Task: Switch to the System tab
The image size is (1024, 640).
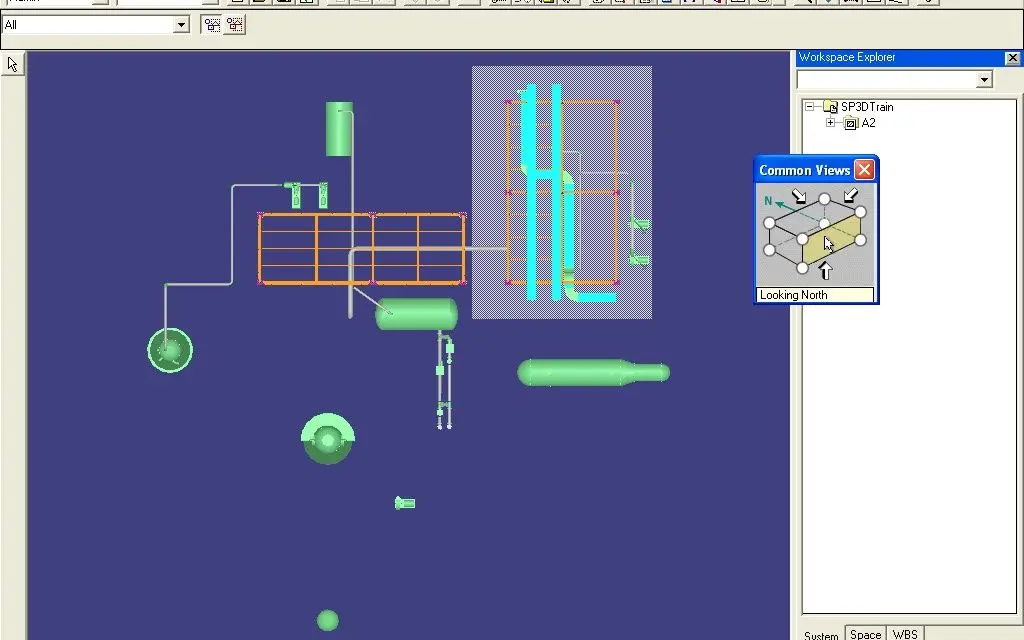Action: (821, 635)
